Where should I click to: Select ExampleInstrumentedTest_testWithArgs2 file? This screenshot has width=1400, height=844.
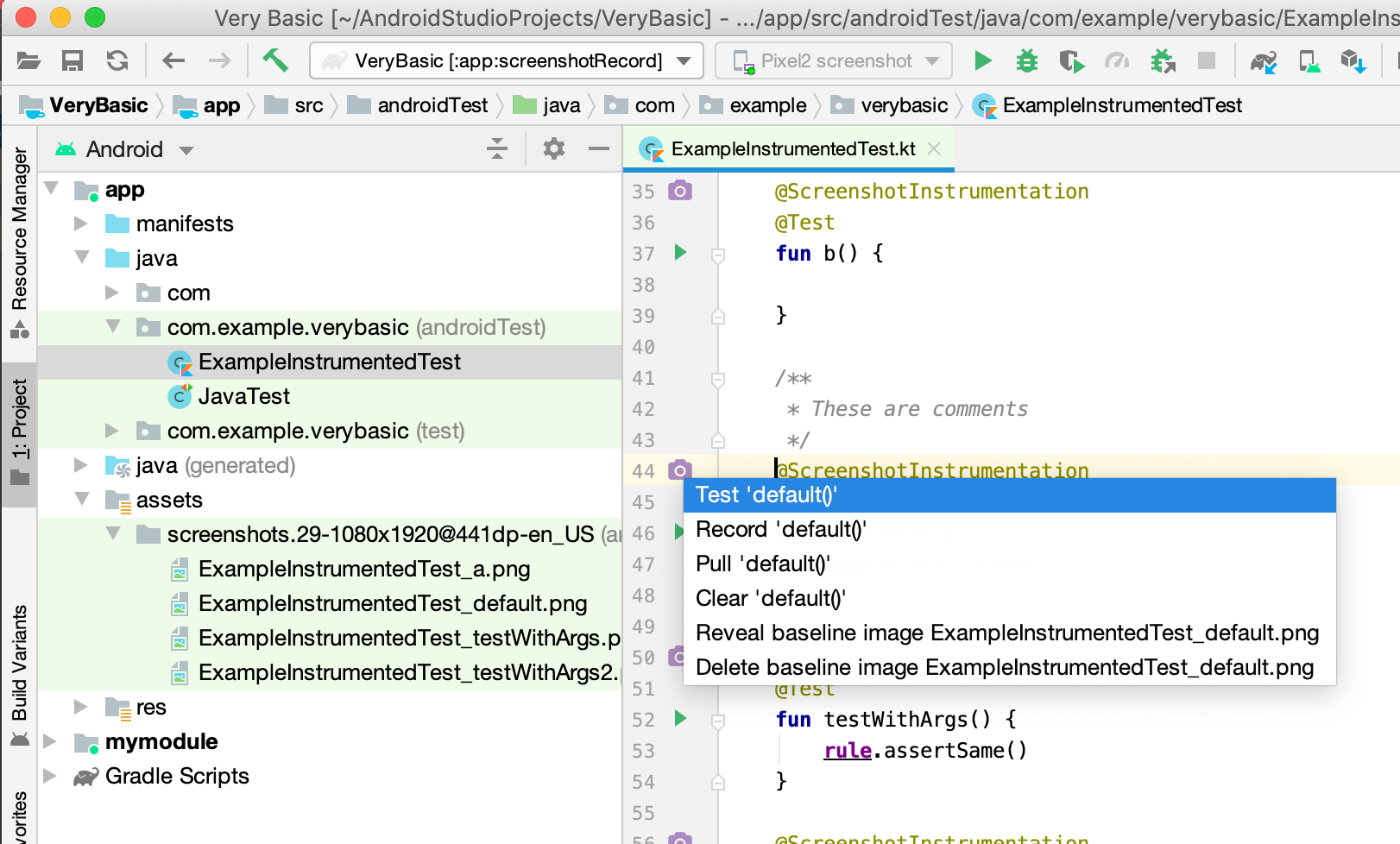click(x=395, y=672)
